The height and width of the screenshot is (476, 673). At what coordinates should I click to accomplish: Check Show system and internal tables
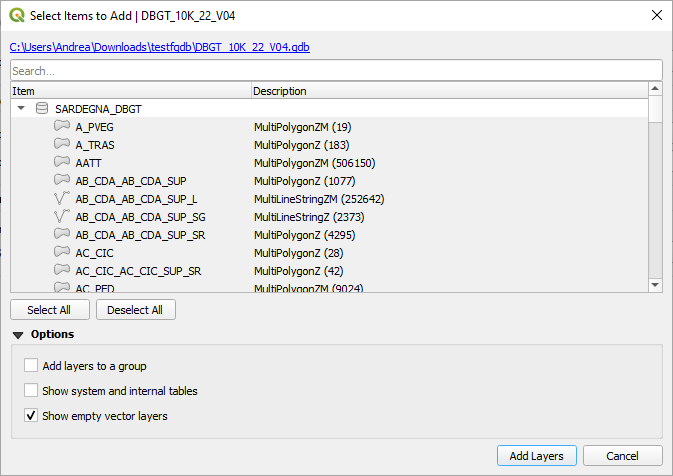click(x=31, y=390)
